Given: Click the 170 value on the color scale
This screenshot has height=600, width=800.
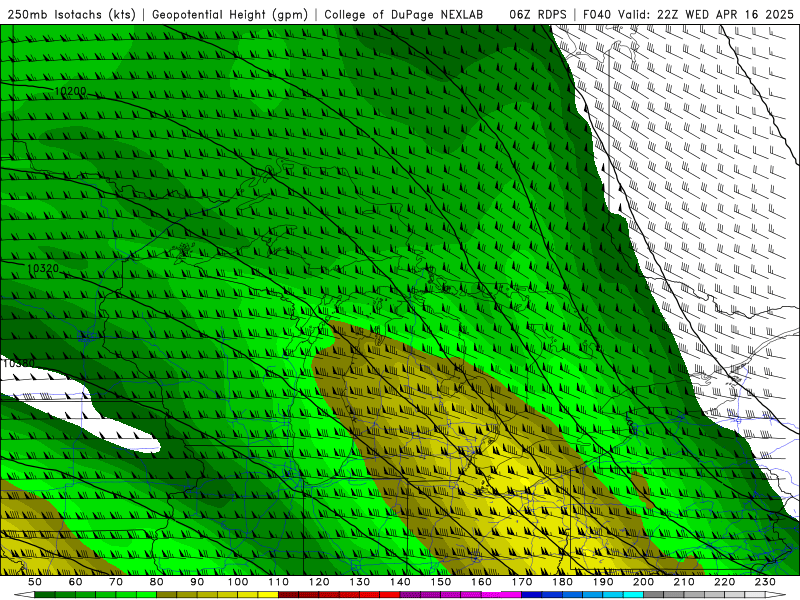Looking at the screenshot, I should (x=522, y=582).
